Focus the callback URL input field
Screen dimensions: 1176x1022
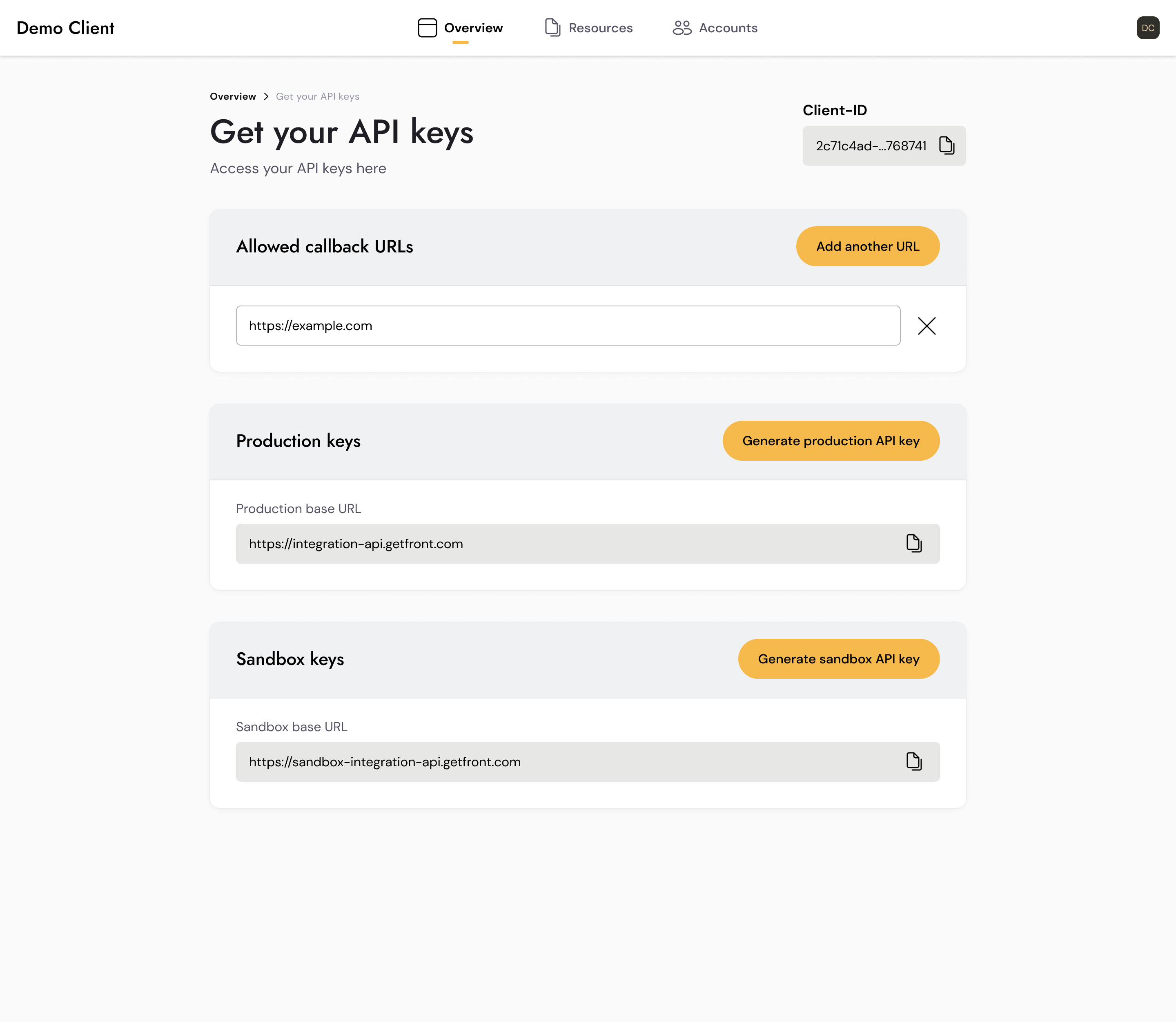(x=567, y=326)
